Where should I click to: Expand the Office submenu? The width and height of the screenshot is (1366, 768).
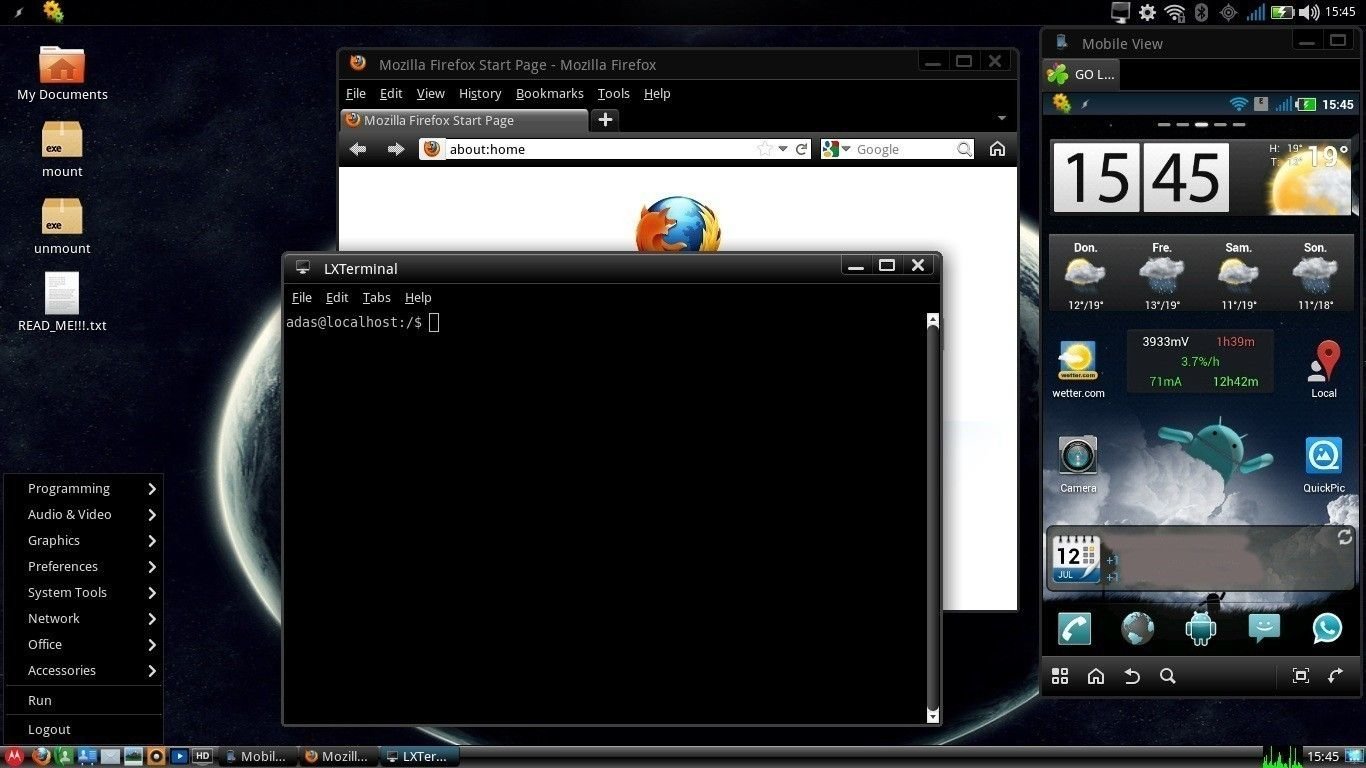(x=83, y=644)
